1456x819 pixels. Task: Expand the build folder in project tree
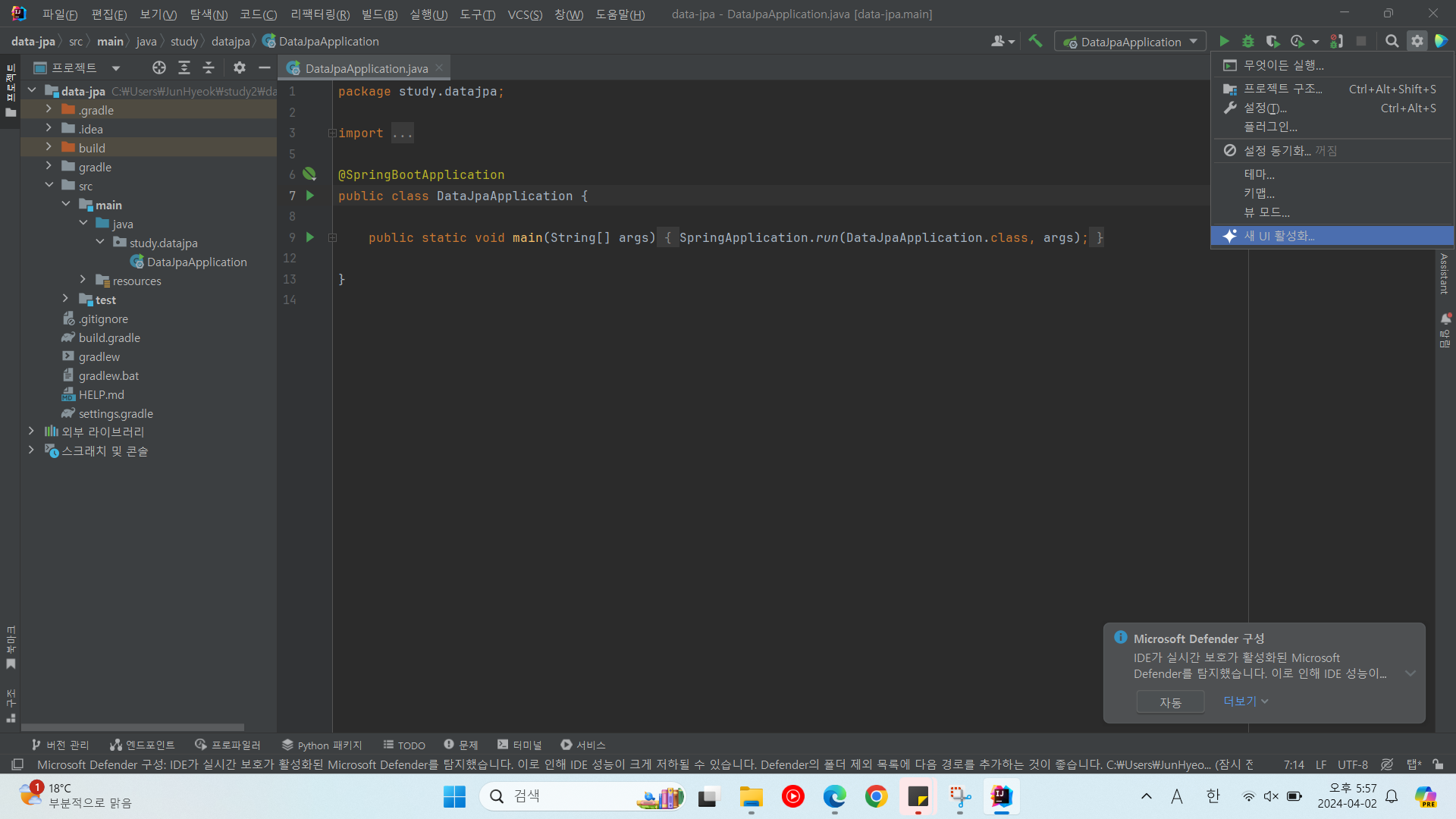49,148
